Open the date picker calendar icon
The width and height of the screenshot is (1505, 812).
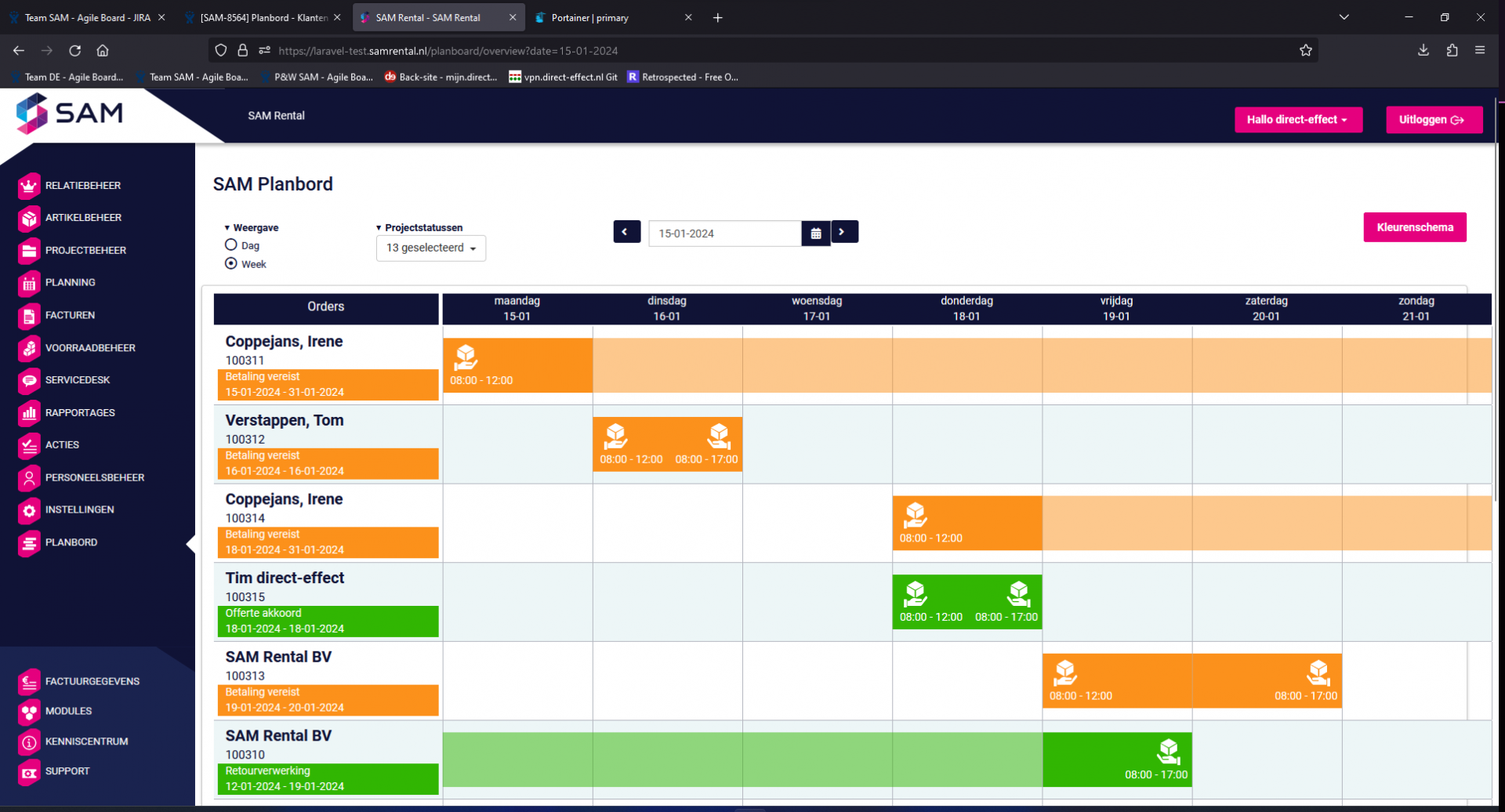816,234
